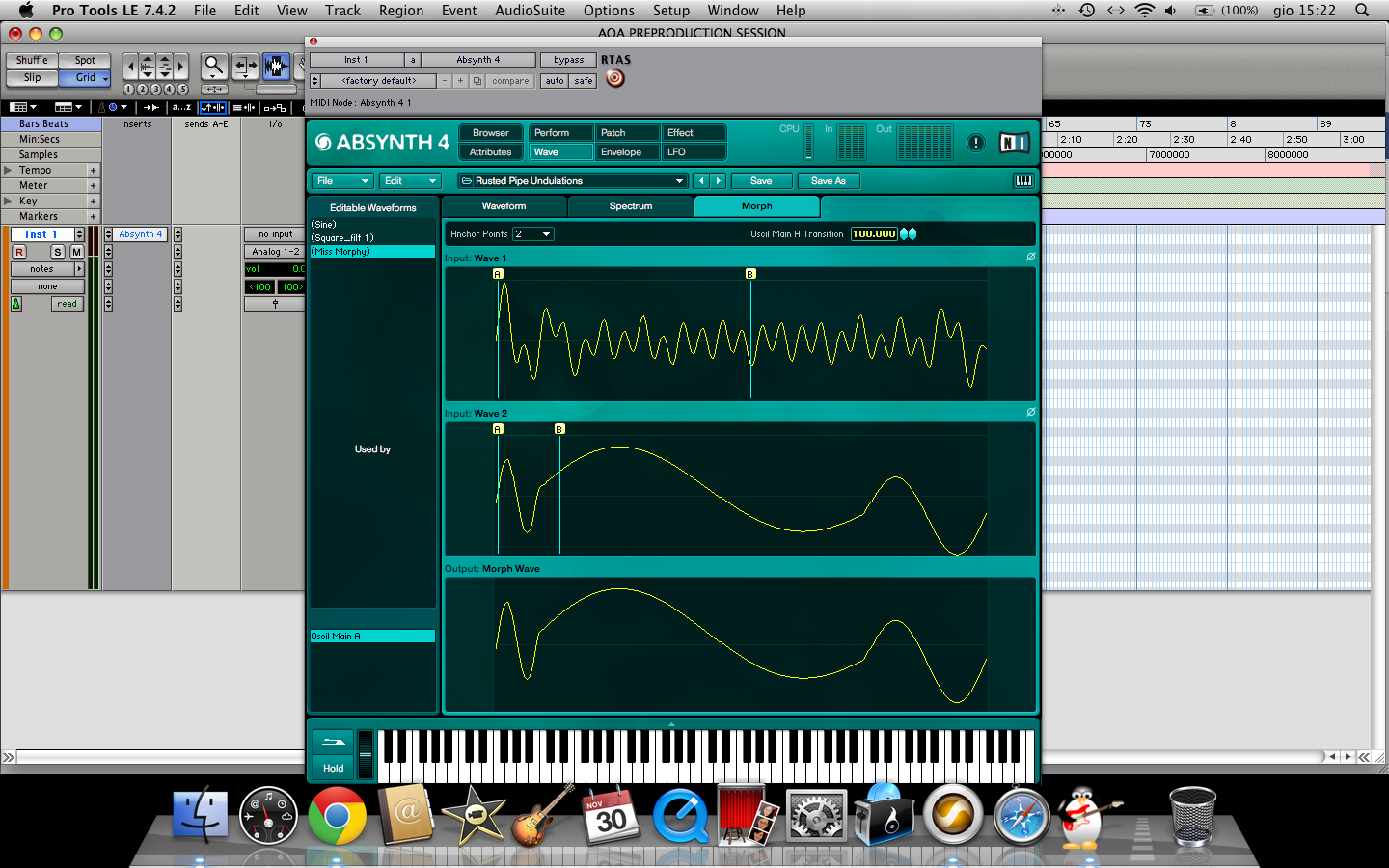Expand the Tempo ruler

8,170
